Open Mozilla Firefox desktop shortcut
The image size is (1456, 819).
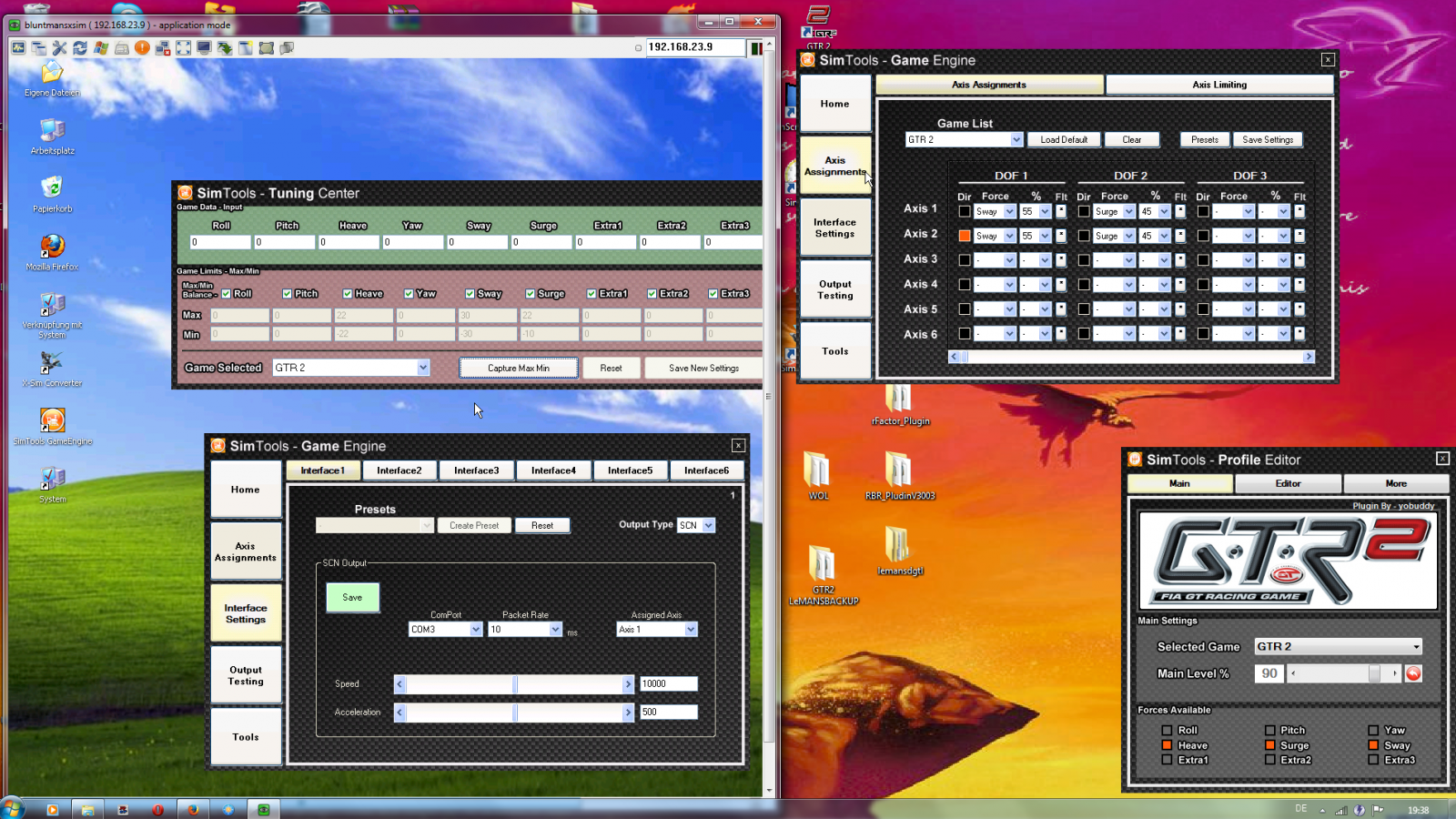52,248
